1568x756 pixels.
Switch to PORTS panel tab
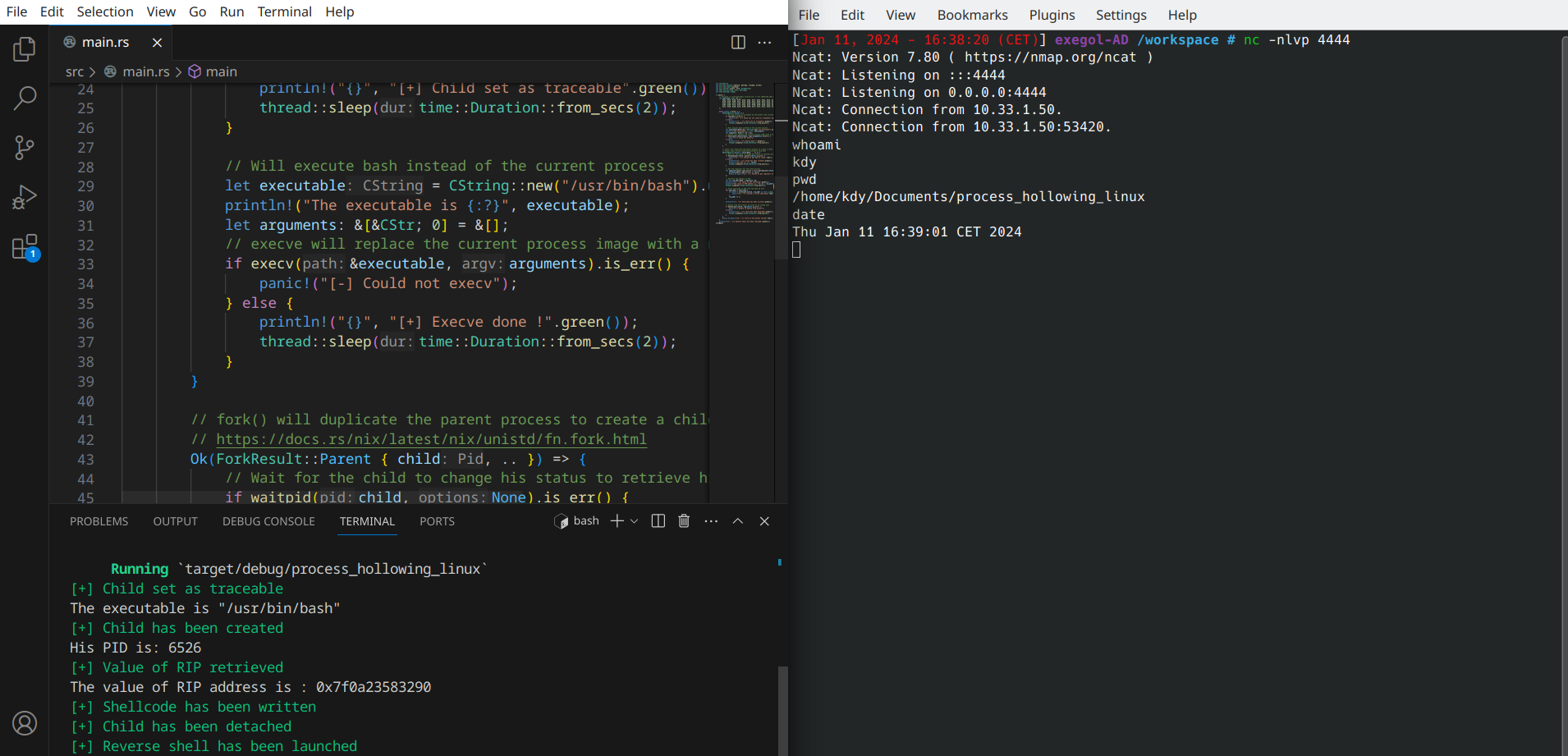(437, 521)
